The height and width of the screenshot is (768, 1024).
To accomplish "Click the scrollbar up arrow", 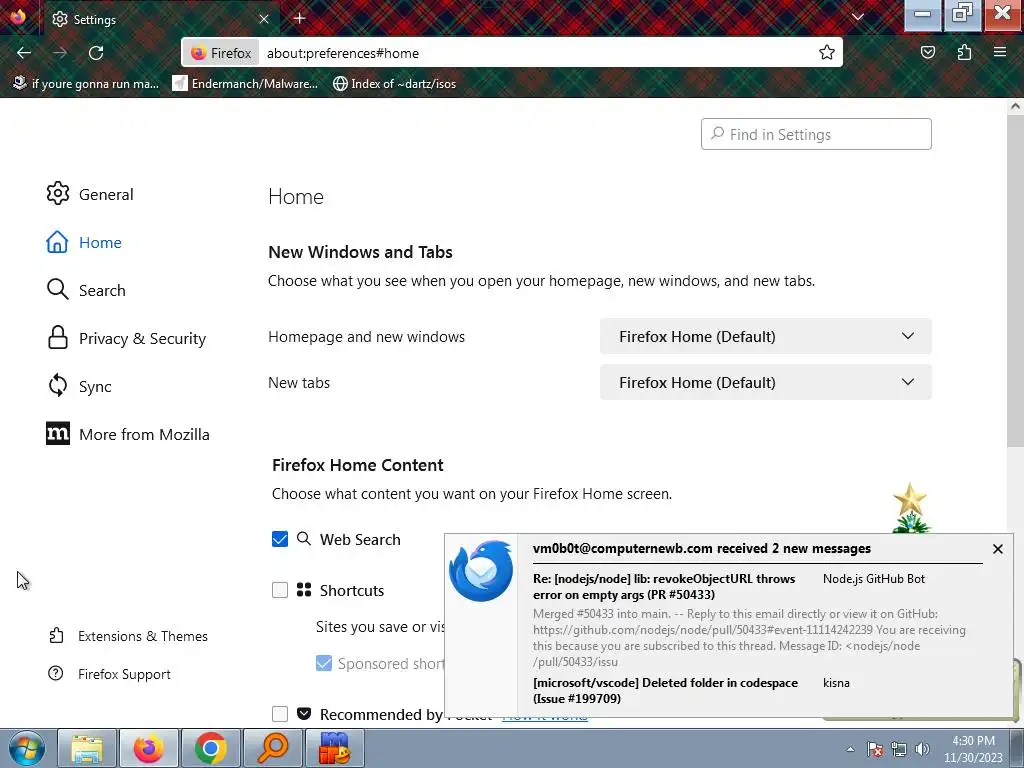I will click(1015, 106).
